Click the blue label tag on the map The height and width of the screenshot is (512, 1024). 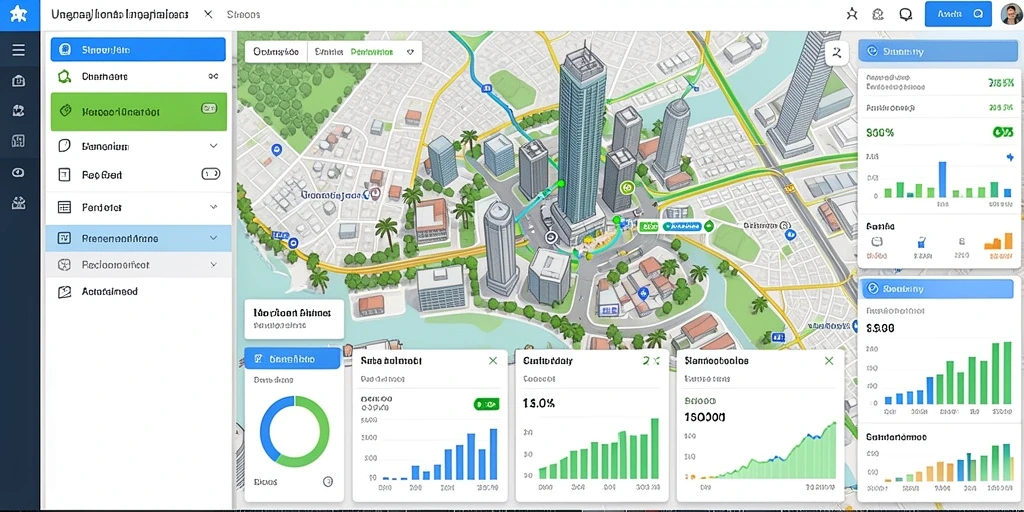(x=682, y=226)
